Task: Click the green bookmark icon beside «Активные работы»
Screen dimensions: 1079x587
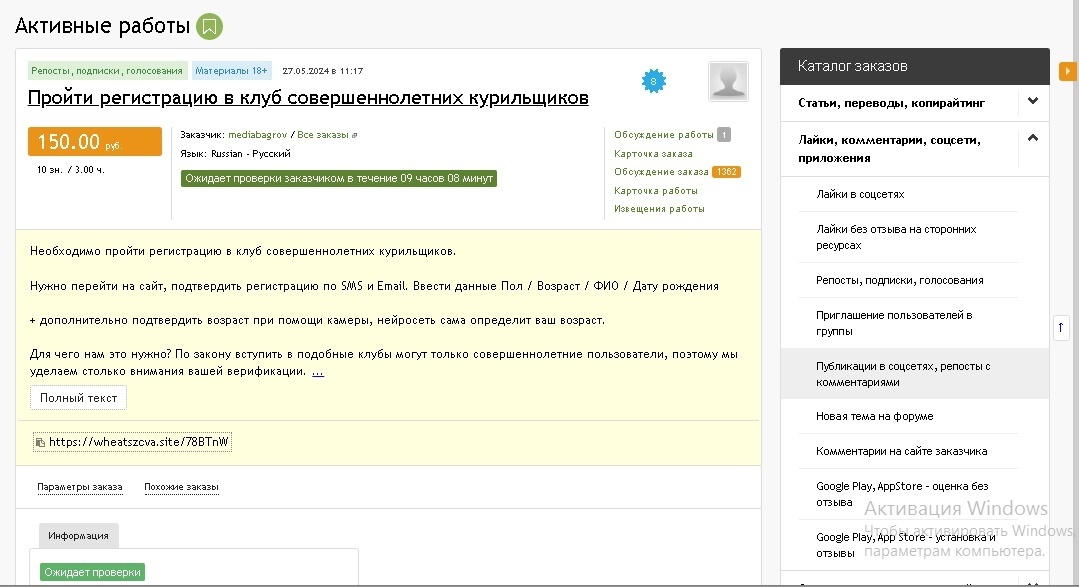Action: (207, 24)
